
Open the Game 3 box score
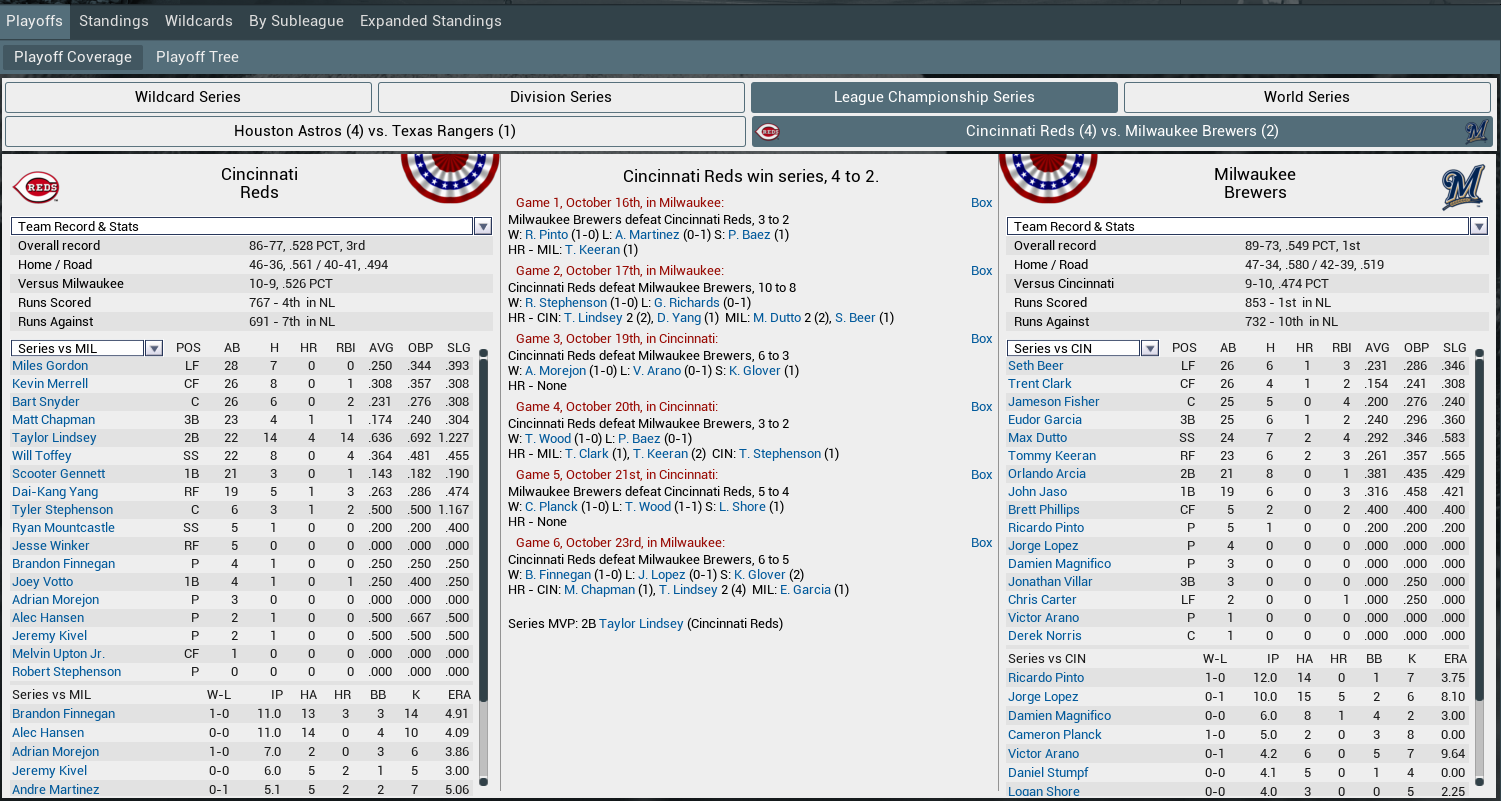pos(982,339)
